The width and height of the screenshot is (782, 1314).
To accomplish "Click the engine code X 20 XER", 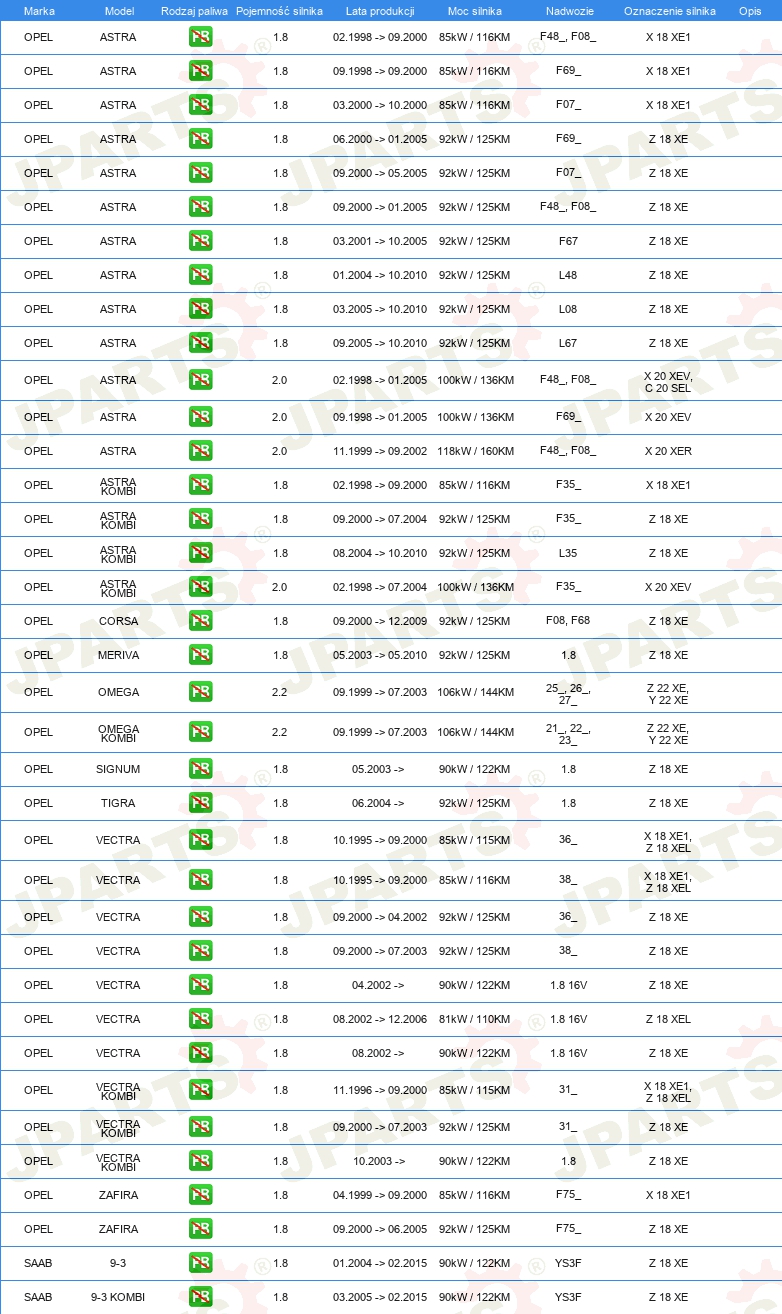I will [x=668, y=451].
